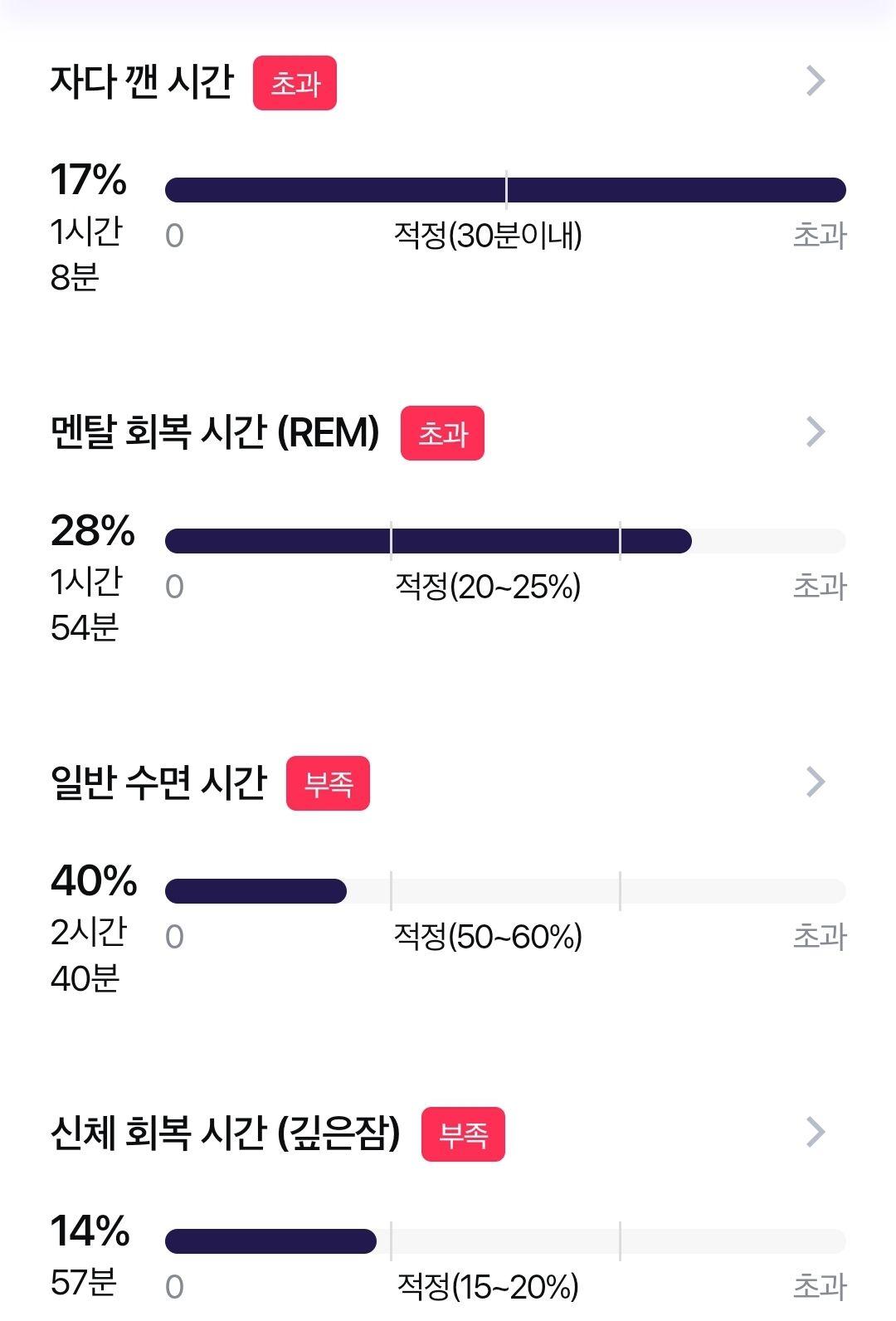Expand the 자다 깬 시간 chevron

coord(816,80)
